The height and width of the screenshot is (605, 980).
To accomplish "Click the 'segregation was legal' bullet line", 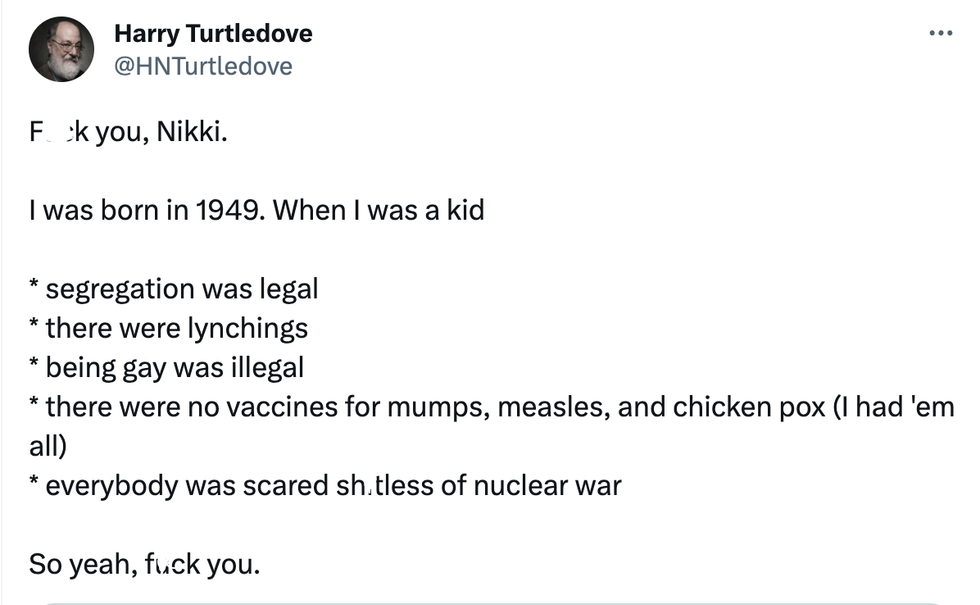I will (x=173, y=289).
